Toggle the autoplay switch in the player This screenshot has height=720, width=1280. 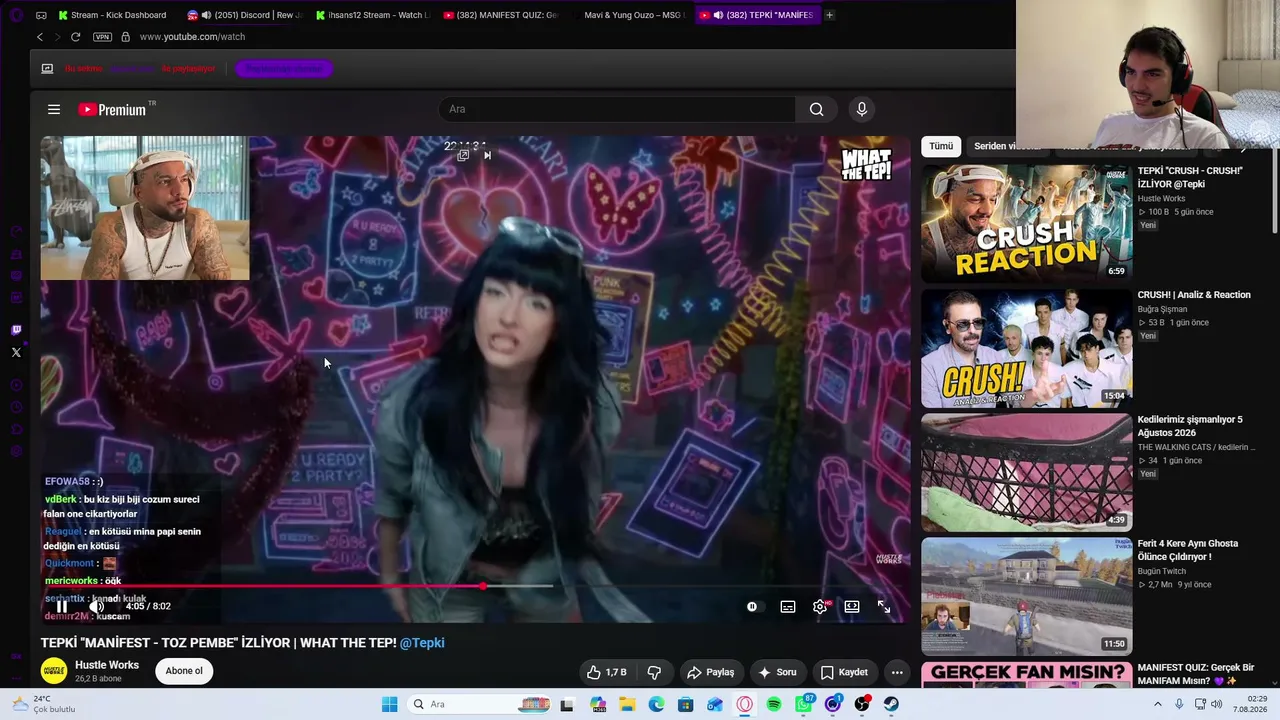(x=752, y=606)
